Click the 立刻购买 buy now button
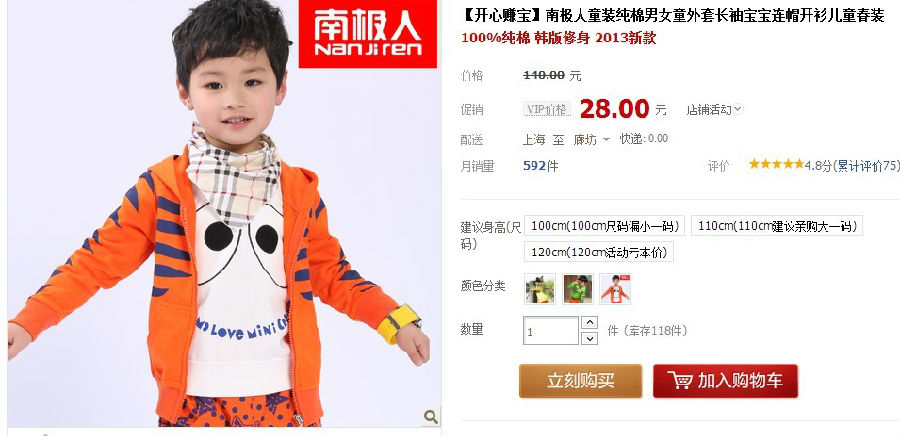 580,381
